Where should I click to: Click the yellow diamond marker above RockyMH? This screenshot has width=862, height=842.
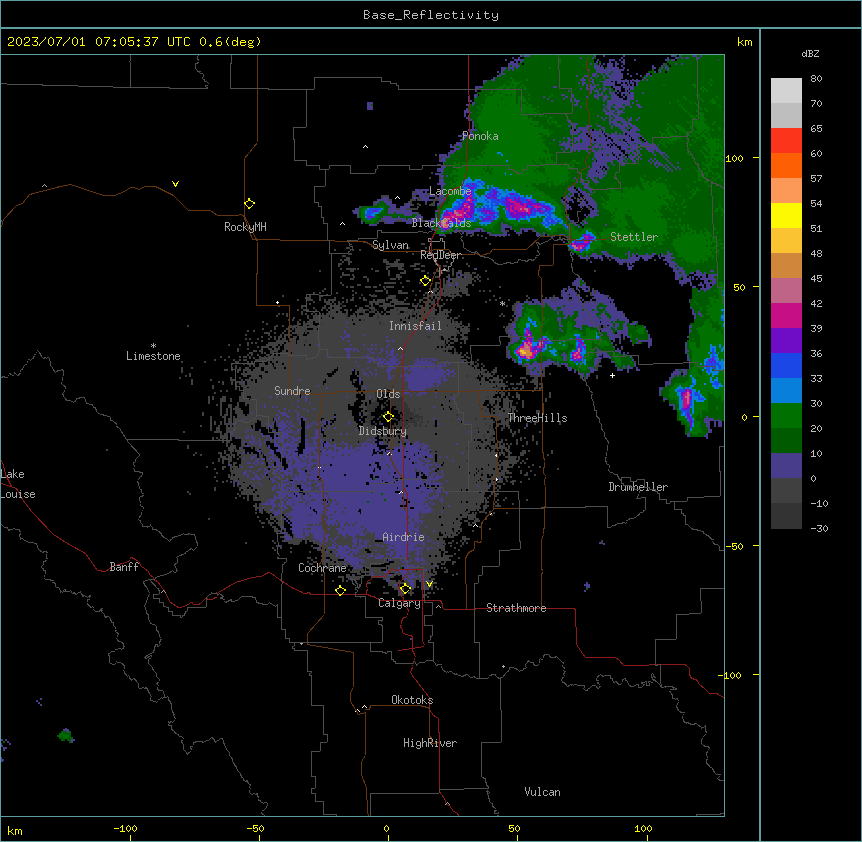tap(249, 204)
